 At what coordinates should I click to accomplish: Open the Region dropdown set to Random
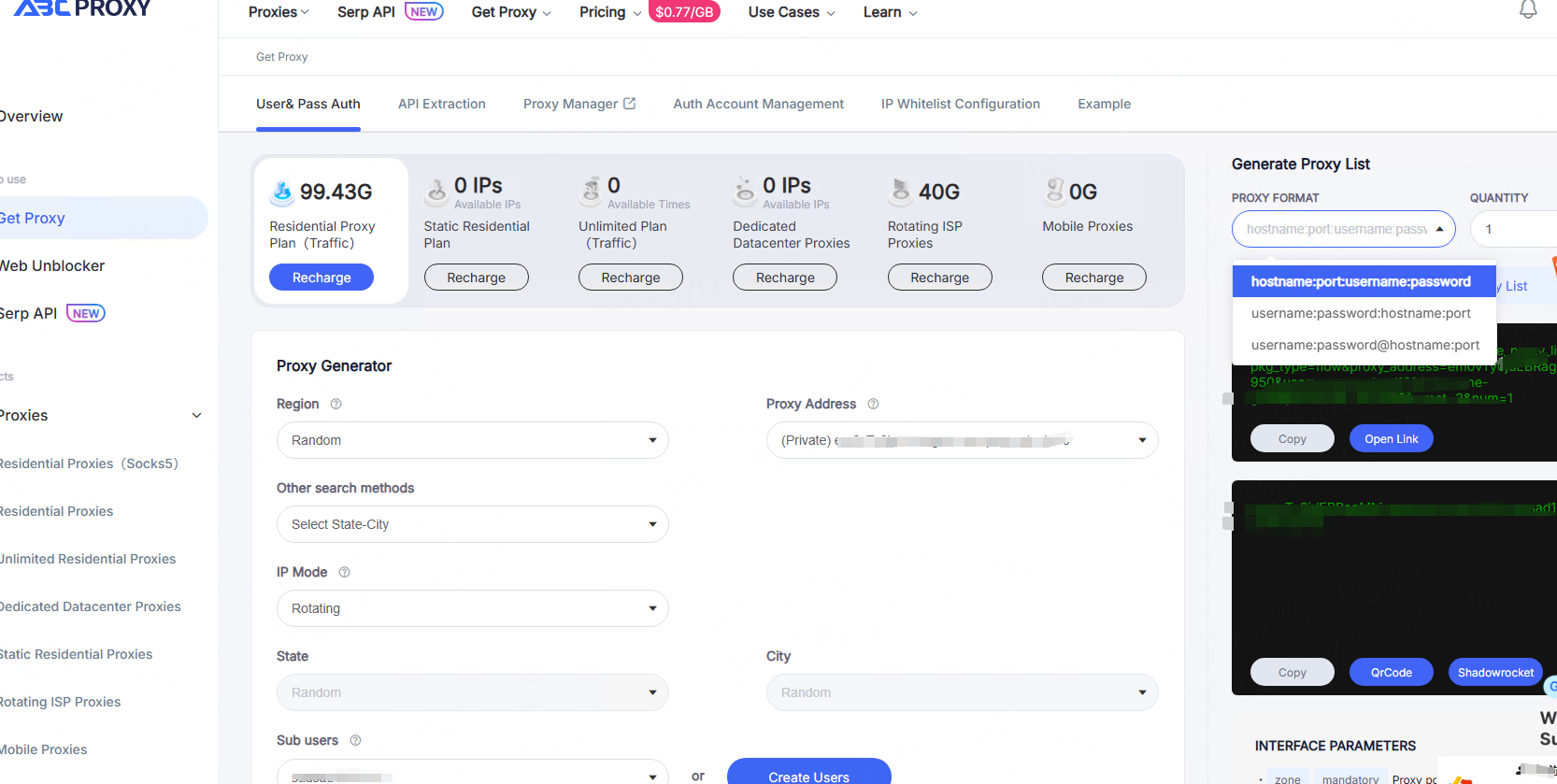click(472, 440)
